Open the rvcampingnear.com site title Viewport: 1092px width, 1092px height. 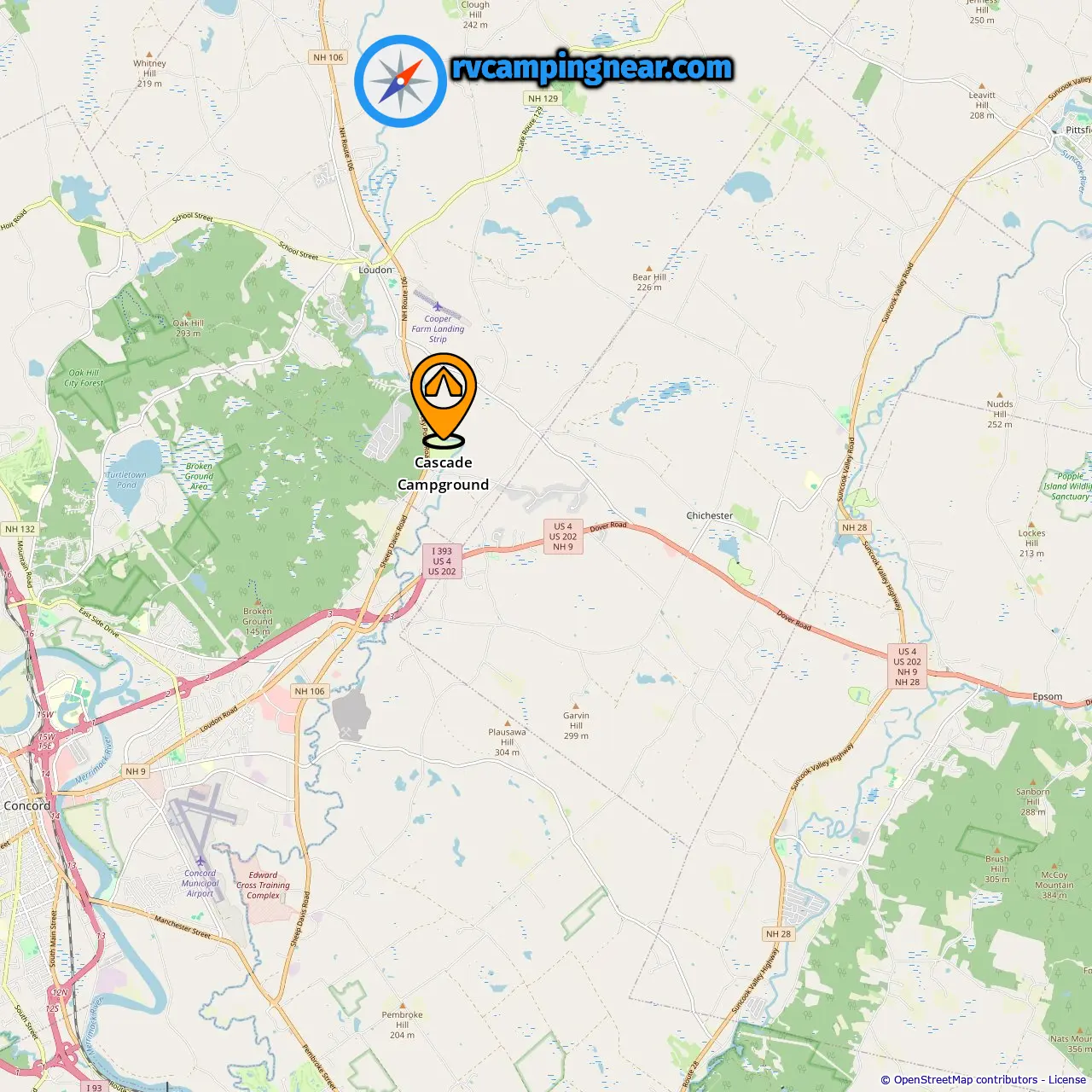point(592,68)
